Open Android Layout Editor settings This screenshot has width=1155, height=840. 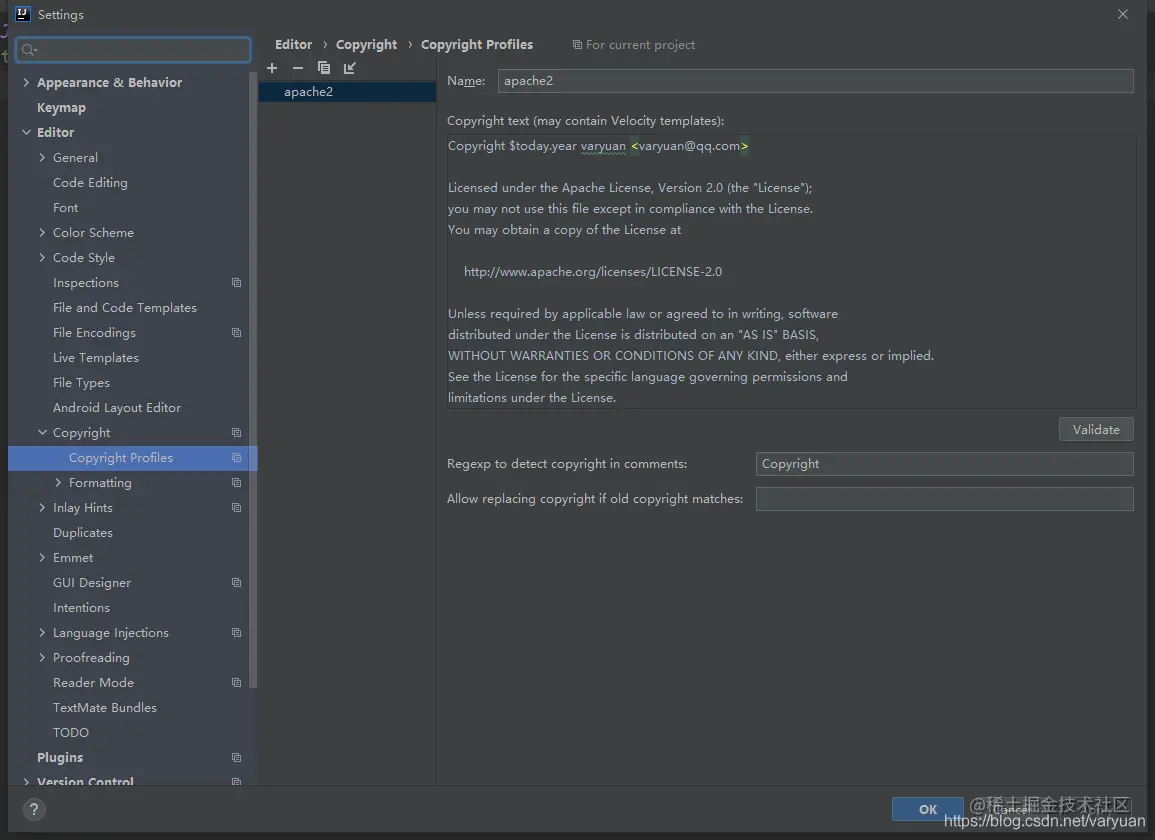[x=116, y=407]
